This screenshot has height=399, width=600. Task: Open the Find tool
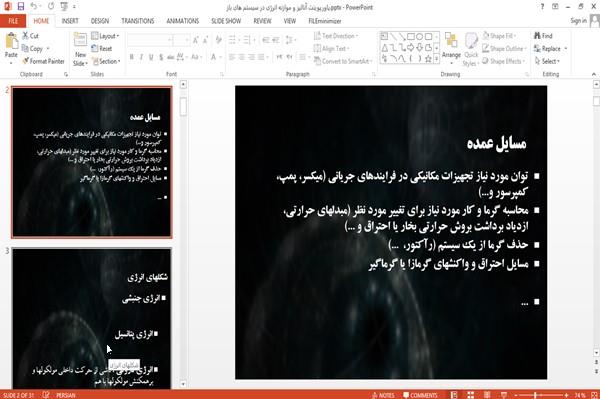coord(543,36)
